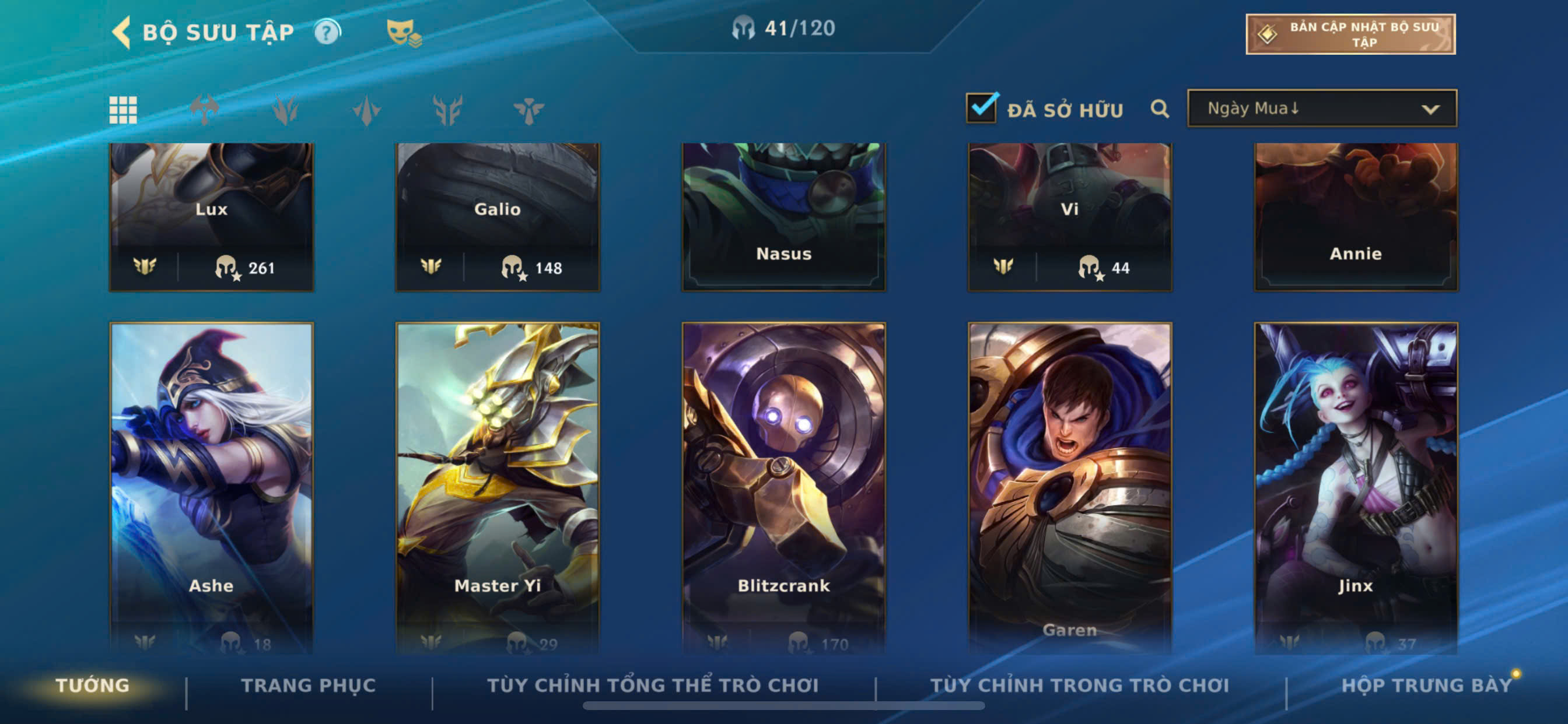Expand the Ngày Mua sort dropdown
Screen dimensions: 1568x724
click(1321, 108)
